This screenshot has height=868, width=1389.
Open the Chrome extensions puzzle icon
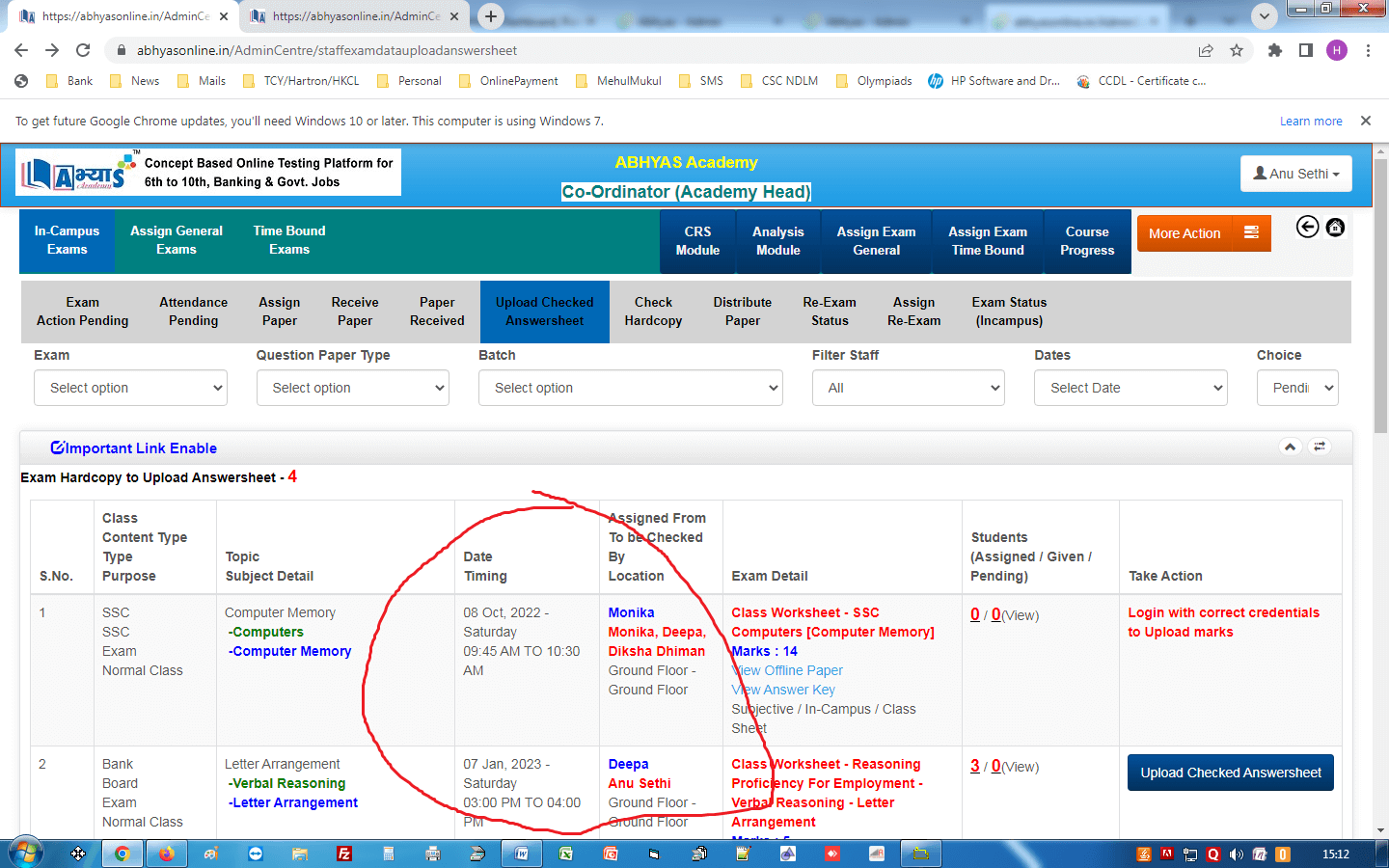click(1274, 50)
